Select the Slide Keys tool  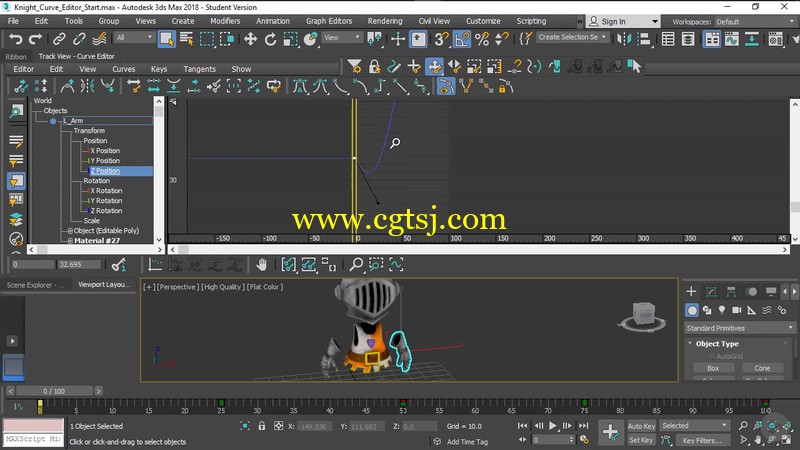click(454, 66)
